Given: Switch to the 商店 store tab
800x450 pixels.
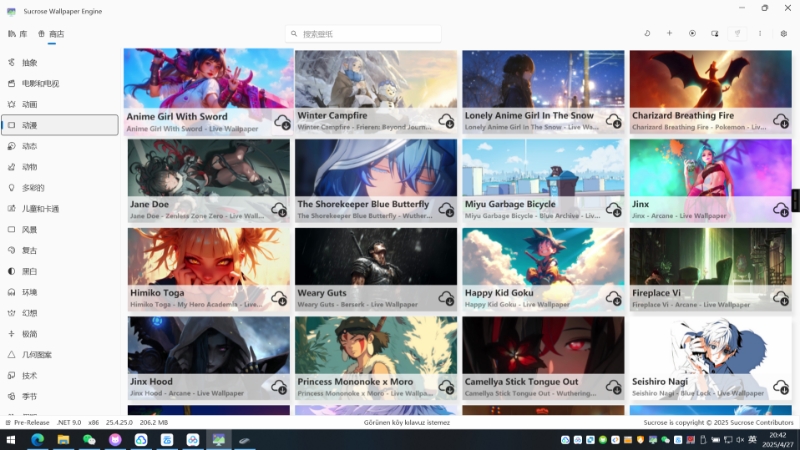Looking at the screenshot, I should pyautogui.click(x=52, y=34).
